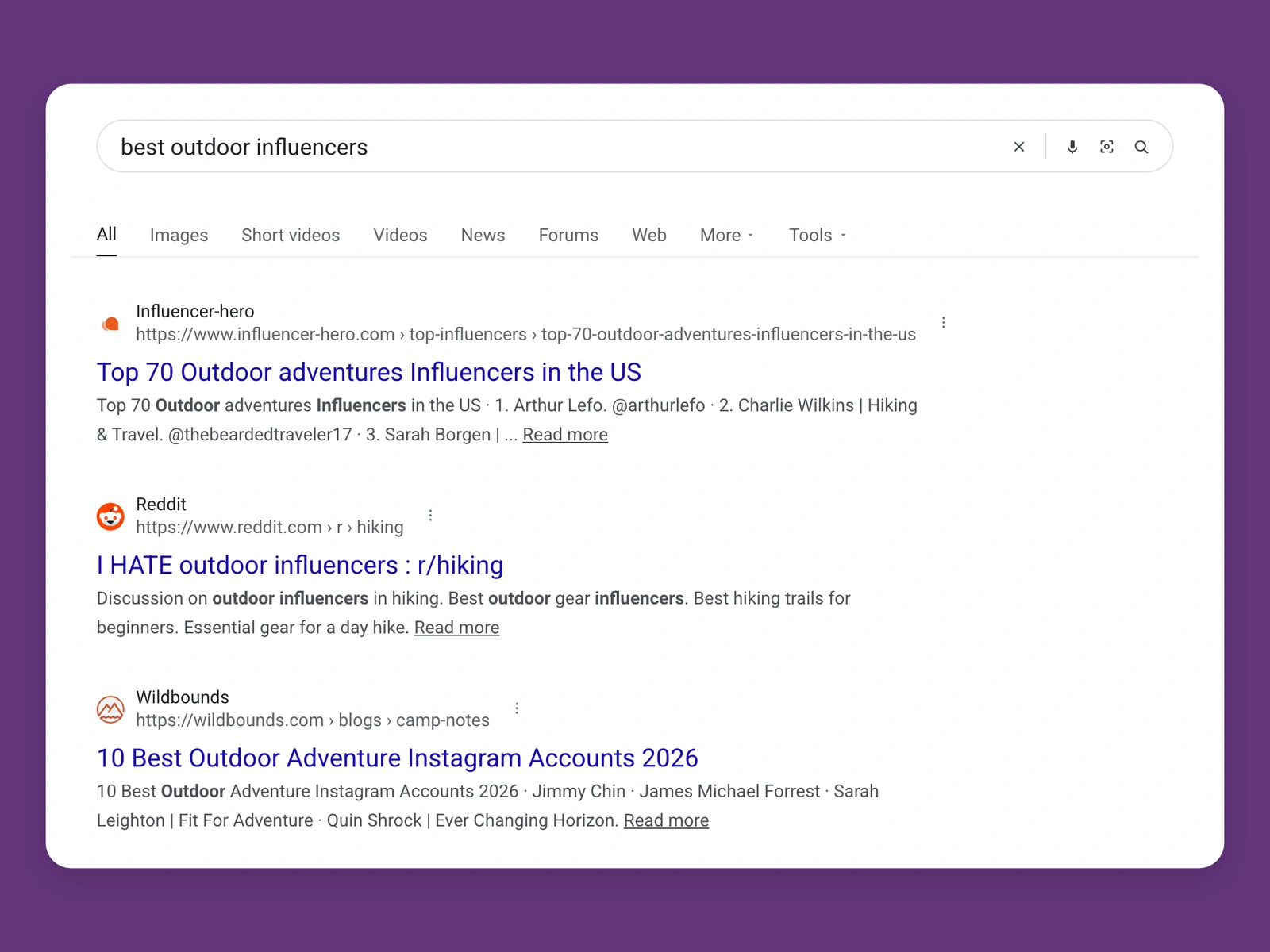Click the search box containing 'best outdoor influencers'
1270x952 pixels.
tap(635, 146)
